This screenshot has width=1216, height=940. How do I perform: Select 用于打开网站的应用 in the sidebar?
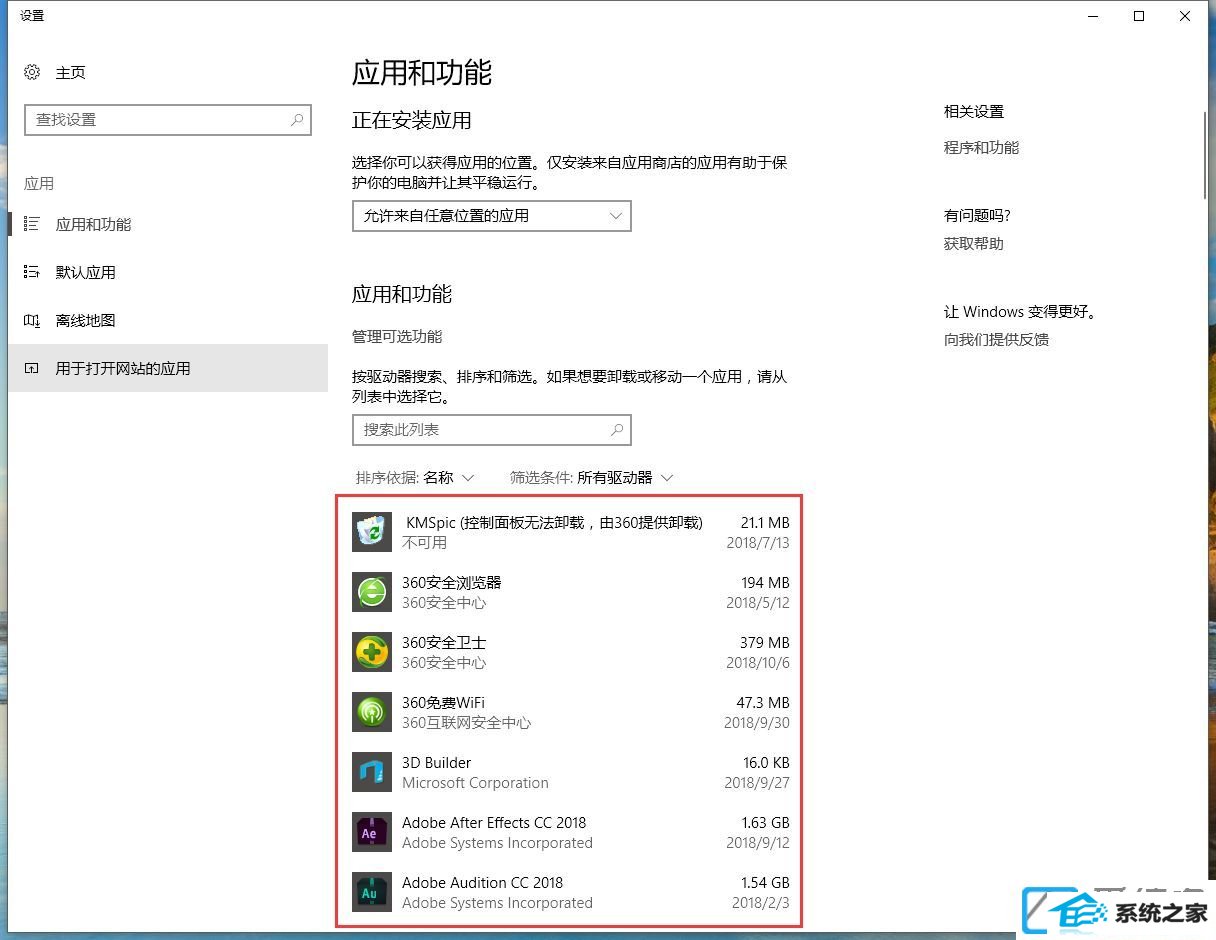click(x=168, y=368)
